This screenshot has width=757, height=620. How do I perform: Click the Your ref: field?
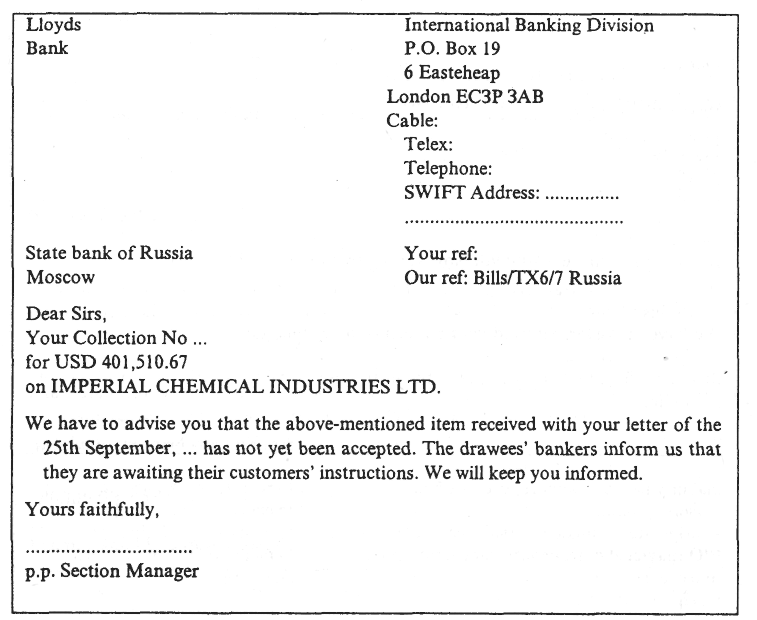(441, 253)
